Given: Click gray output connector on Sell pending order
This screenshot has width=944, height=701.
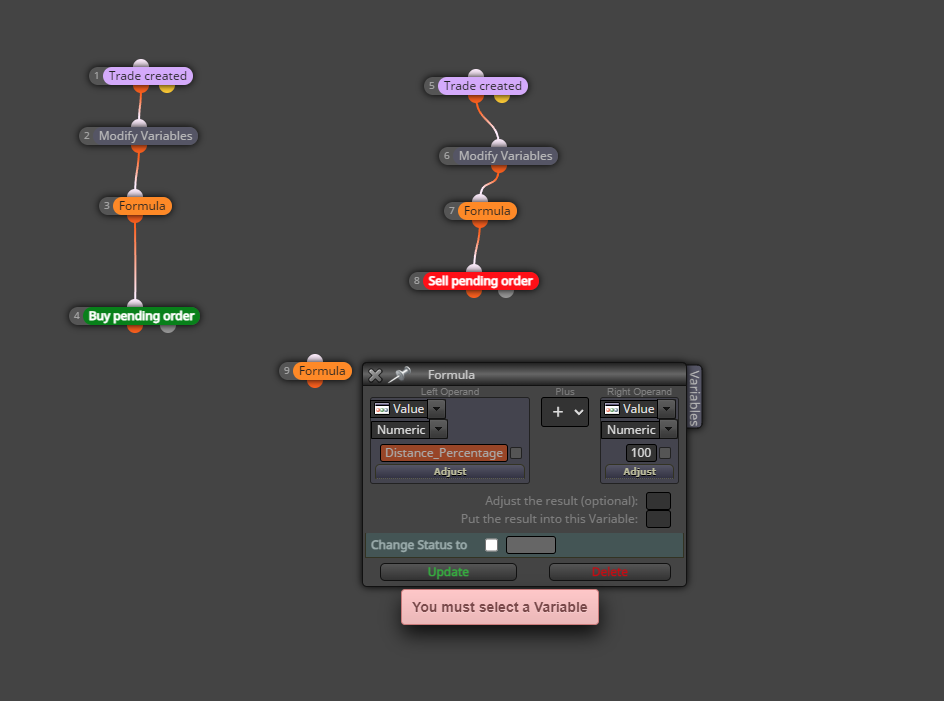Looking at the screenshot, I should [506, 293].
